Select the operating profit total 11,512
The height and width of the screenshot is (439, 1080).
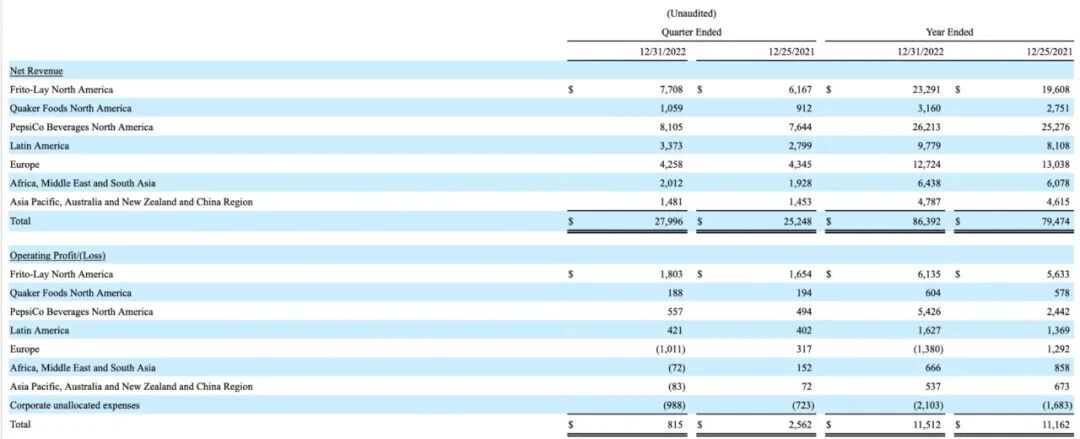pyautogui.click(x=927, y=425)
